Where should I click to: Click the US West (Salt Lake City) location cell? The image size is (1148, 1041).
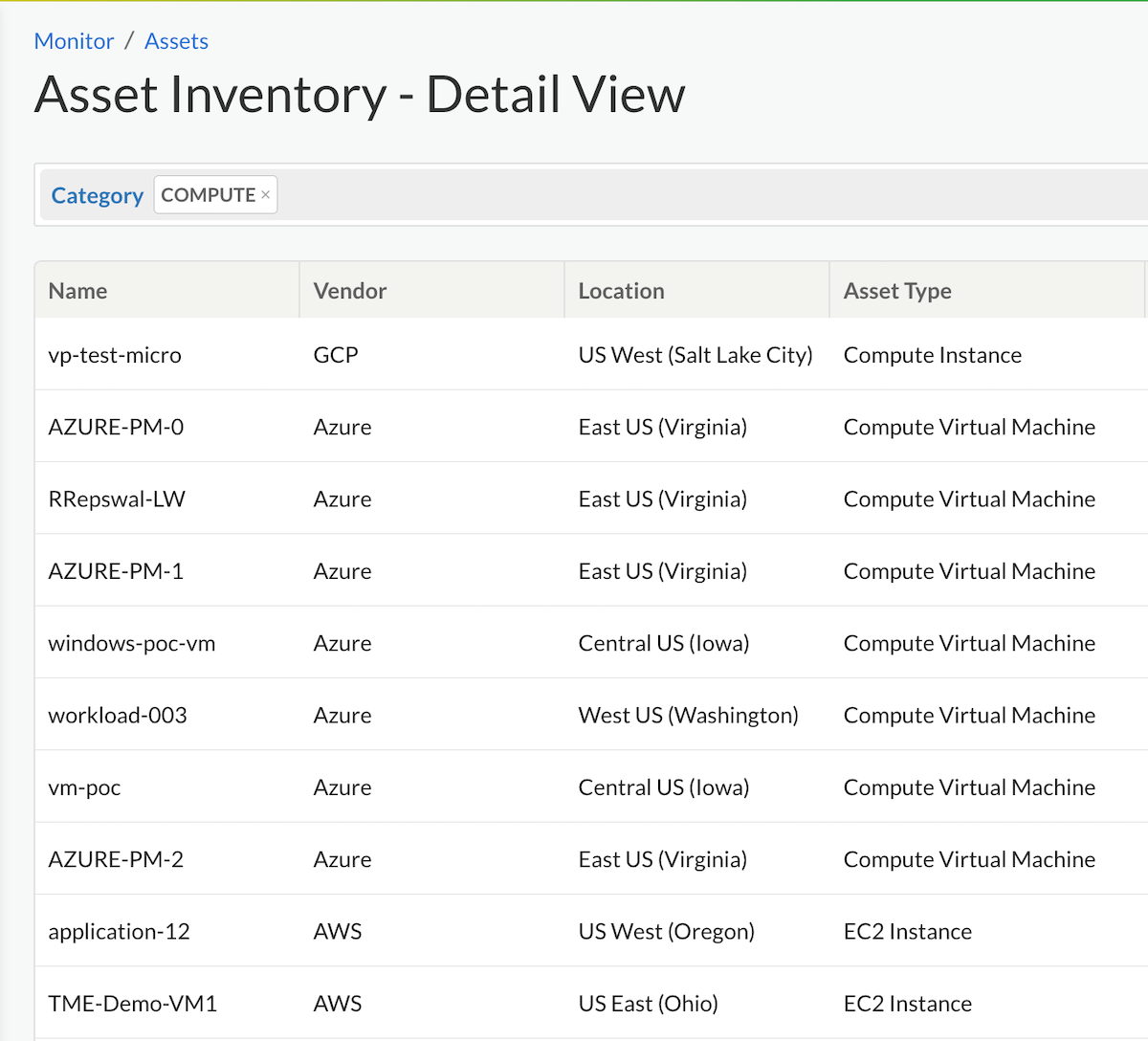tap(695, 355)
